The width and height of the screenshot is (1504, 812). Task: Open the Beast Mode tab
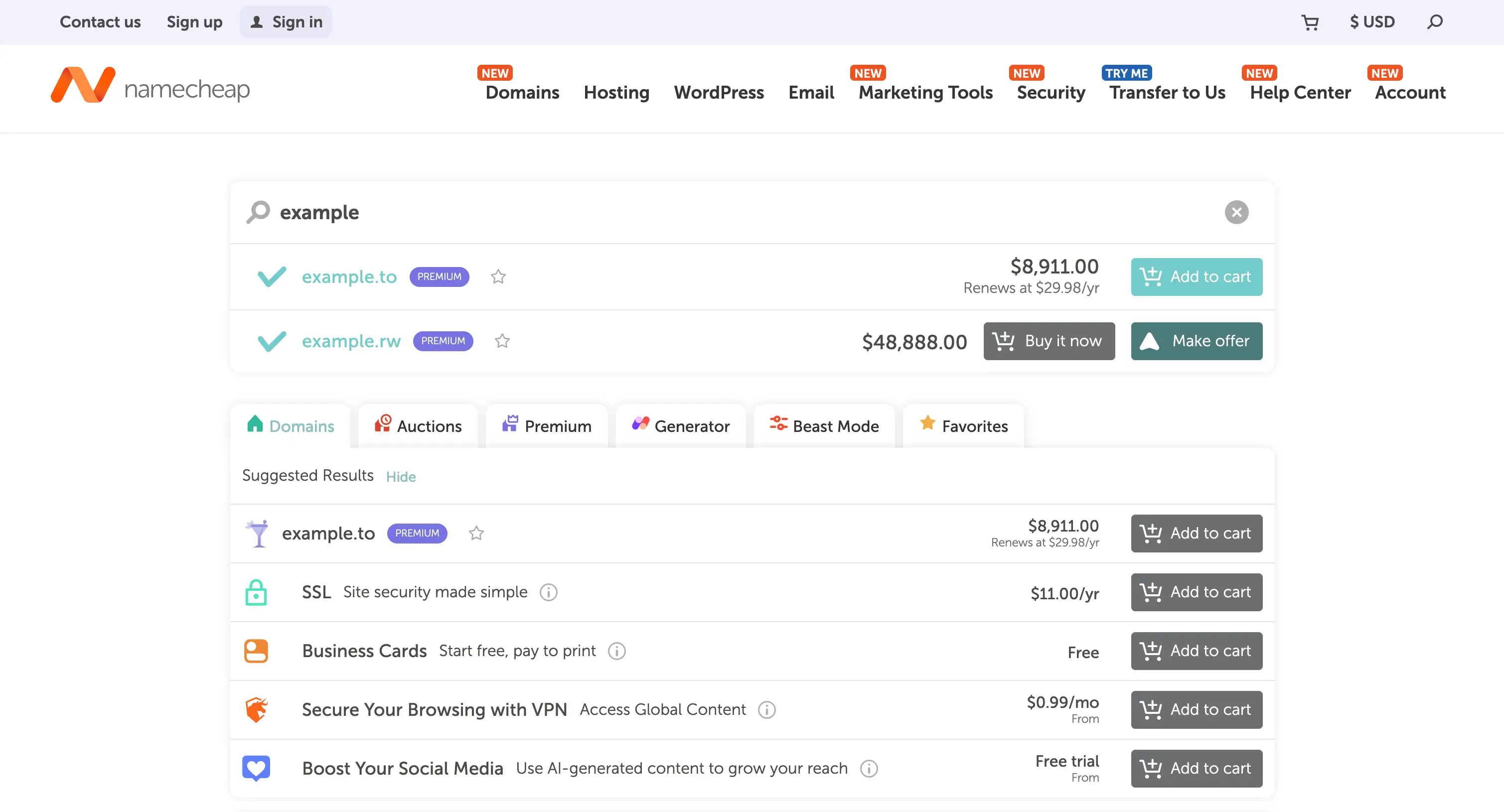click(x=824, y=425)
